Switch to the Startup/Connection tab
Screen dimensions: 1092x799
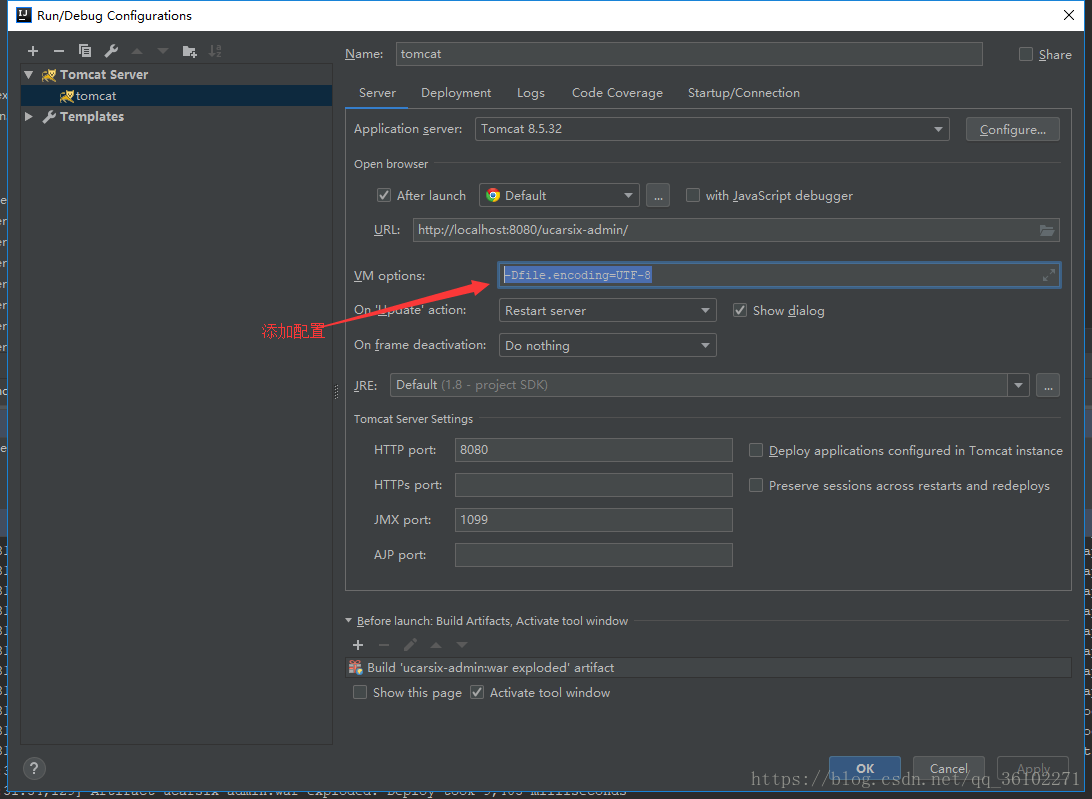[x=744, y=93]
